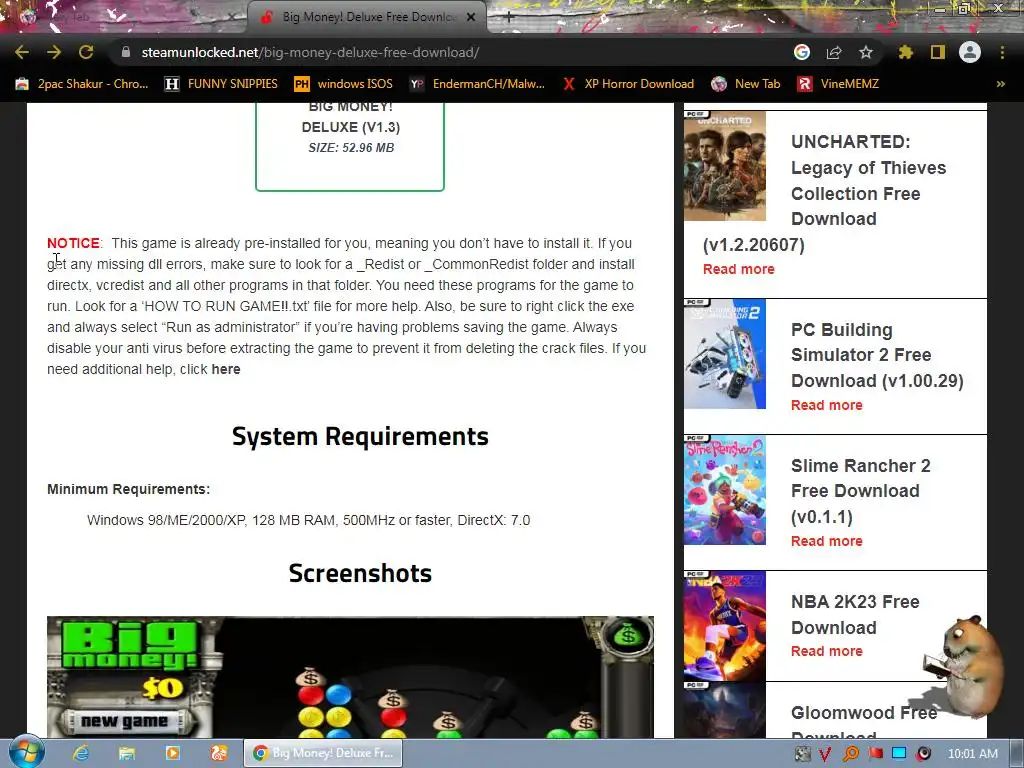
Task: Click Read more under UNCHARTED
Action: click(739, 269)
